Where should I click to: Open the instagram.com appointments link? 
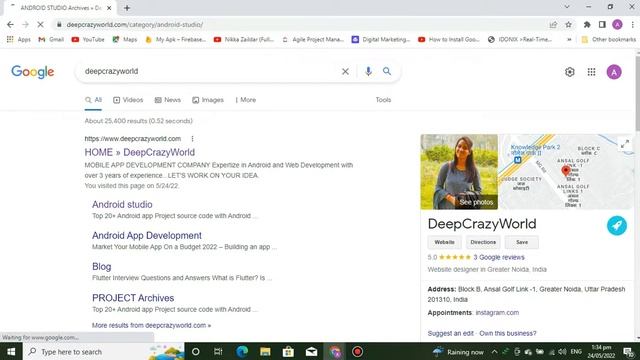pyautogui.click(x=497, y=313)
